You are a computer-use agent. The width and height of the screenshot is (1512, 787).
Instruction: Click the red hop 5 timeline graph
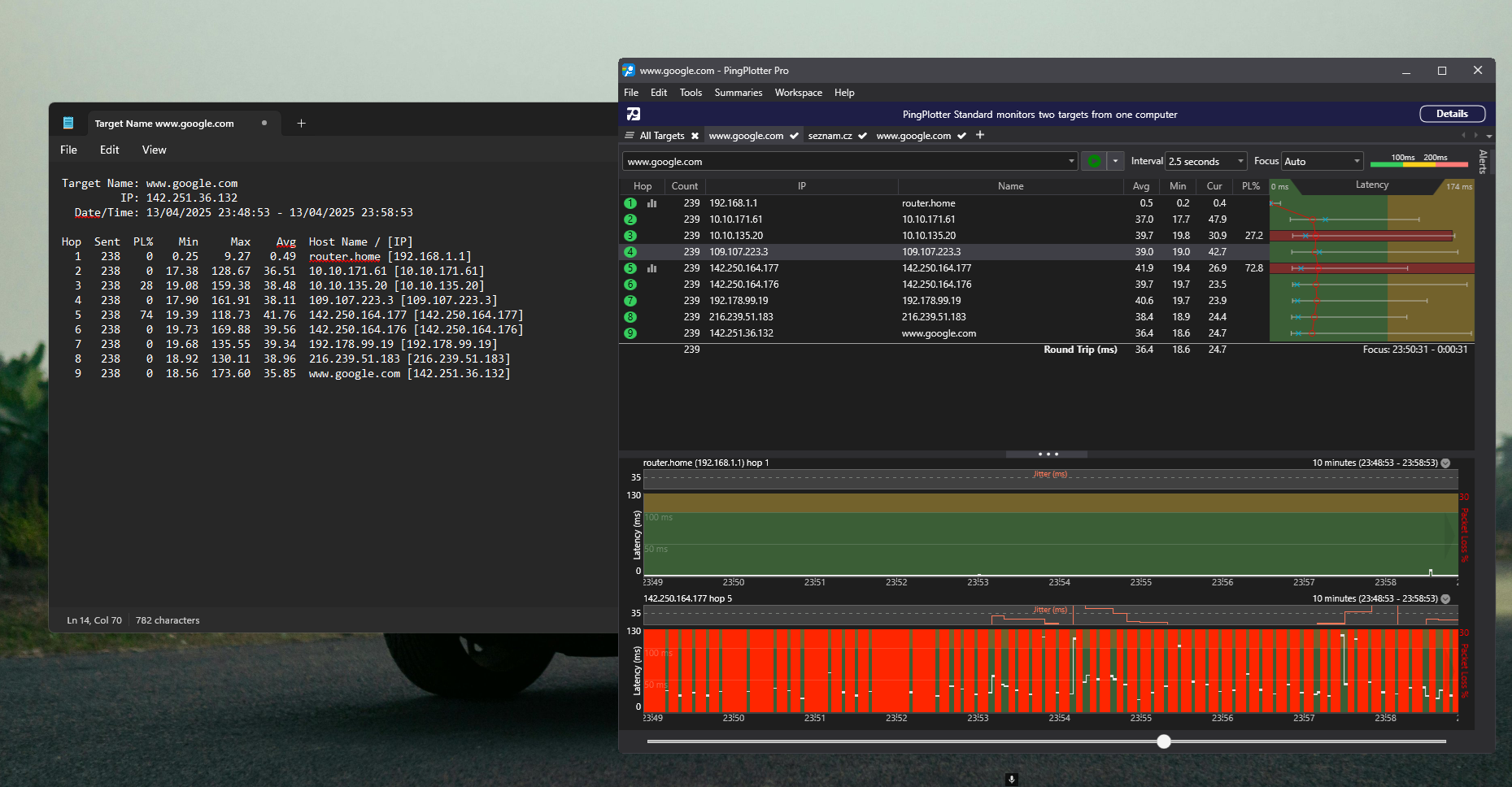pyautogui.click(x=1050, y=670)
